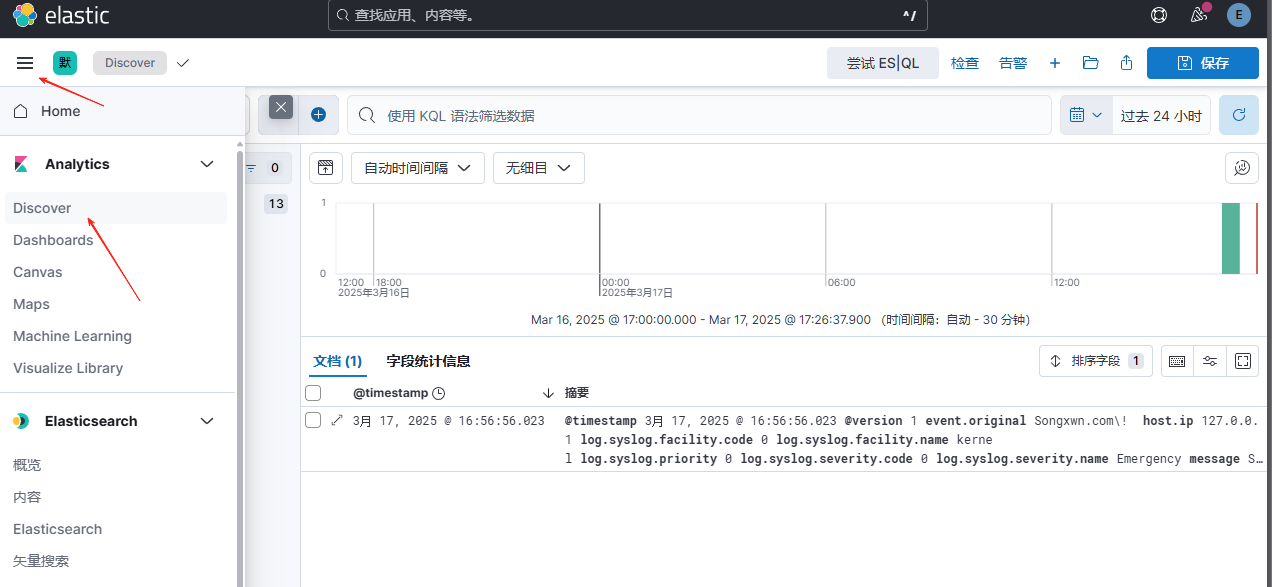Hide the chart toggle icon
Image resolution: width=1272 pixels, height=587 pixels.
tap(326, 168)
